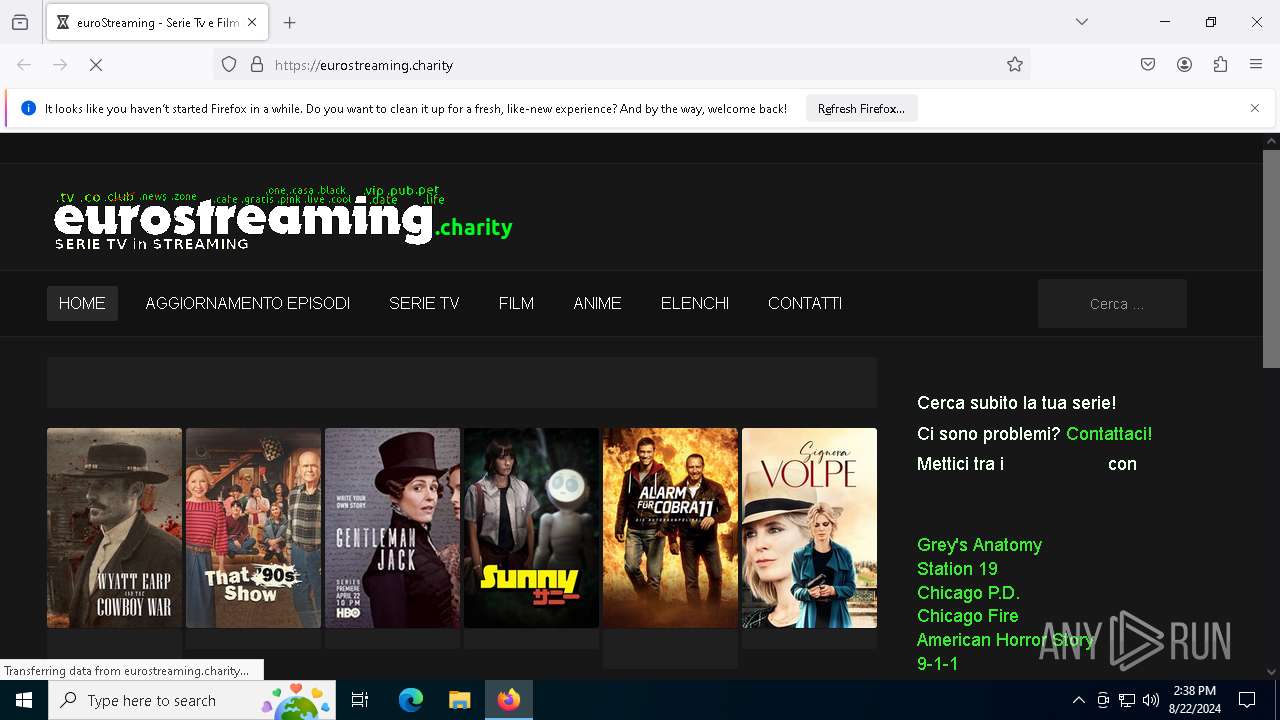Save page to Pocket
This screenshot has width=1280, height=720.
click(1148, 65)
